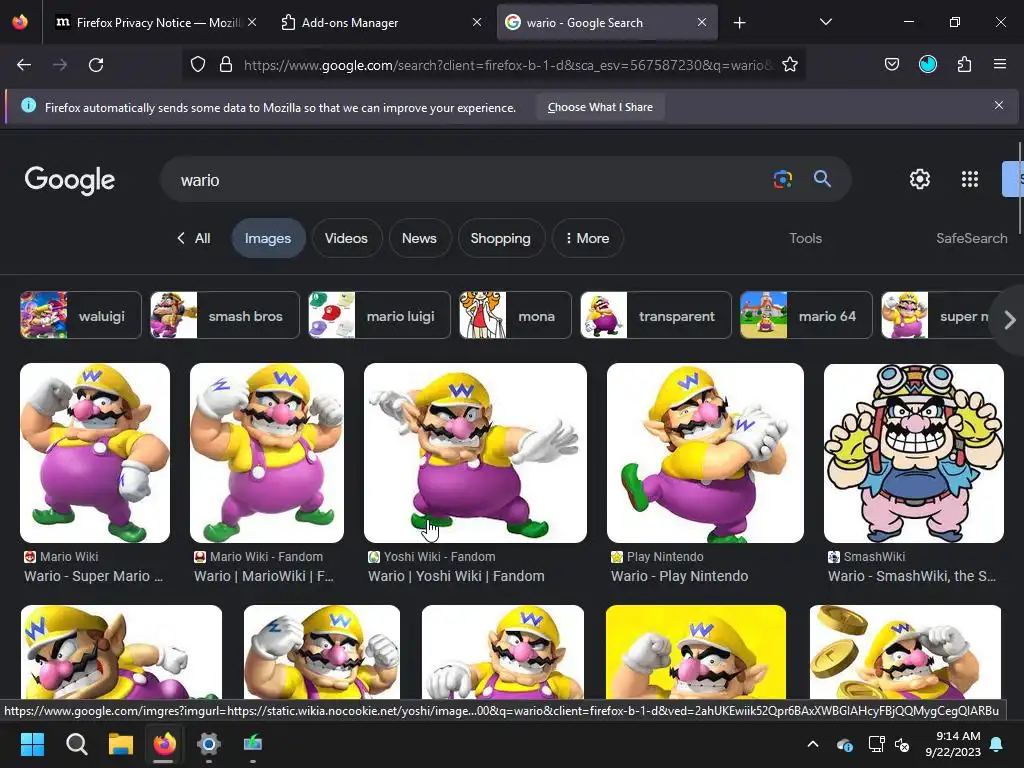Screen dimensions: 1024x768
Task: Open the SafeSearch dropdown
Action: click(x=971, y=238)
